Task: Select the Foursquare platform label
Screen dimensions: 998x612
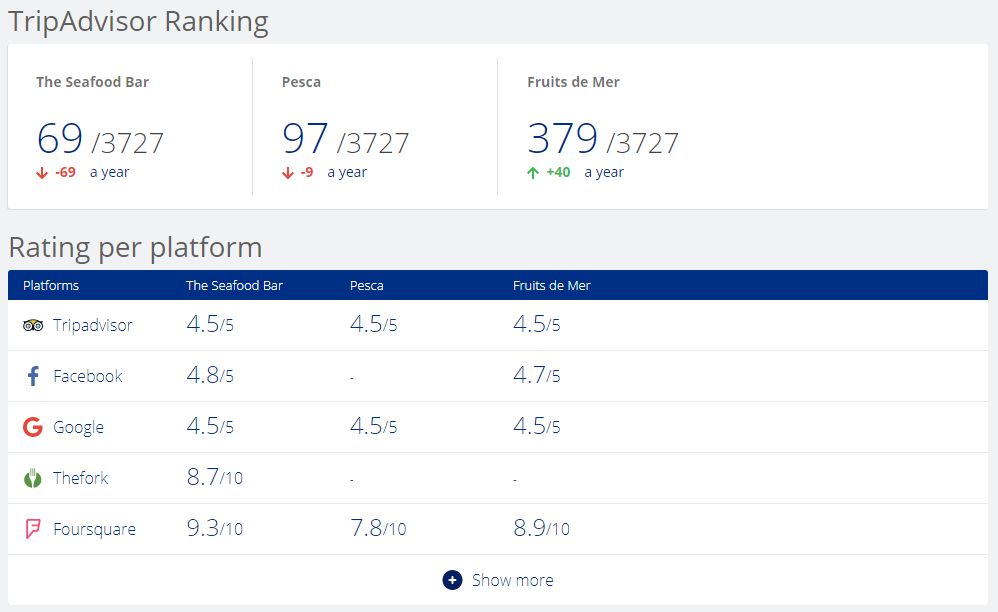Action: (x=95, y=529)
